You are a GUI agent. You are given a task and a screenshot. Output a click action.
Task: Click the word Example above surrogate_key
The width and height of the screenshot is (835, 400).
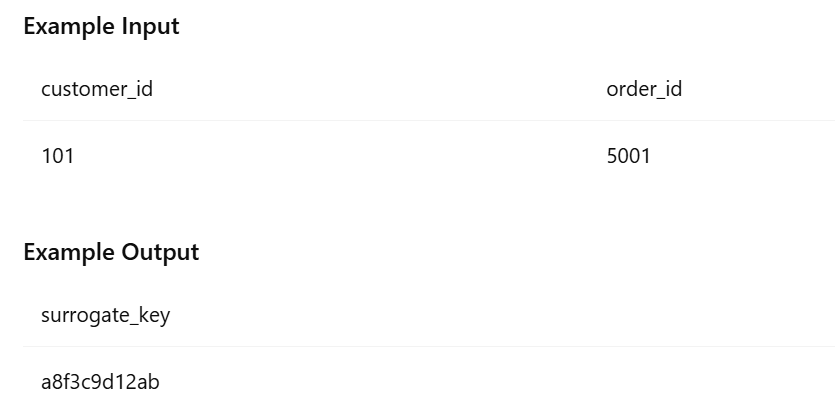click(x=70, y=252)
